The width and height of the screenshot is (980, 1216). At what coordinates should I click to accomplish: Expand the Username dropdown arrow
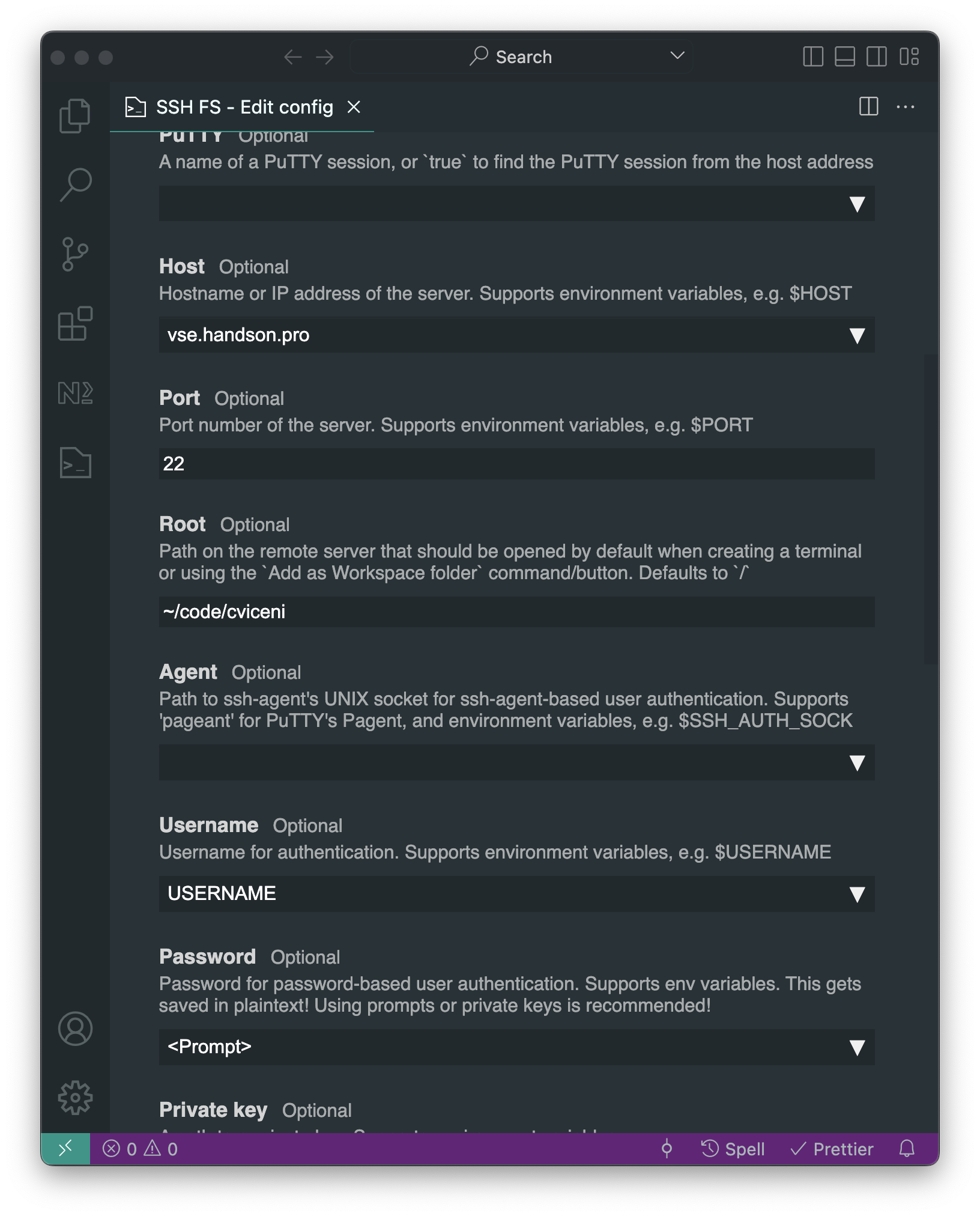[x=857, y=894]
